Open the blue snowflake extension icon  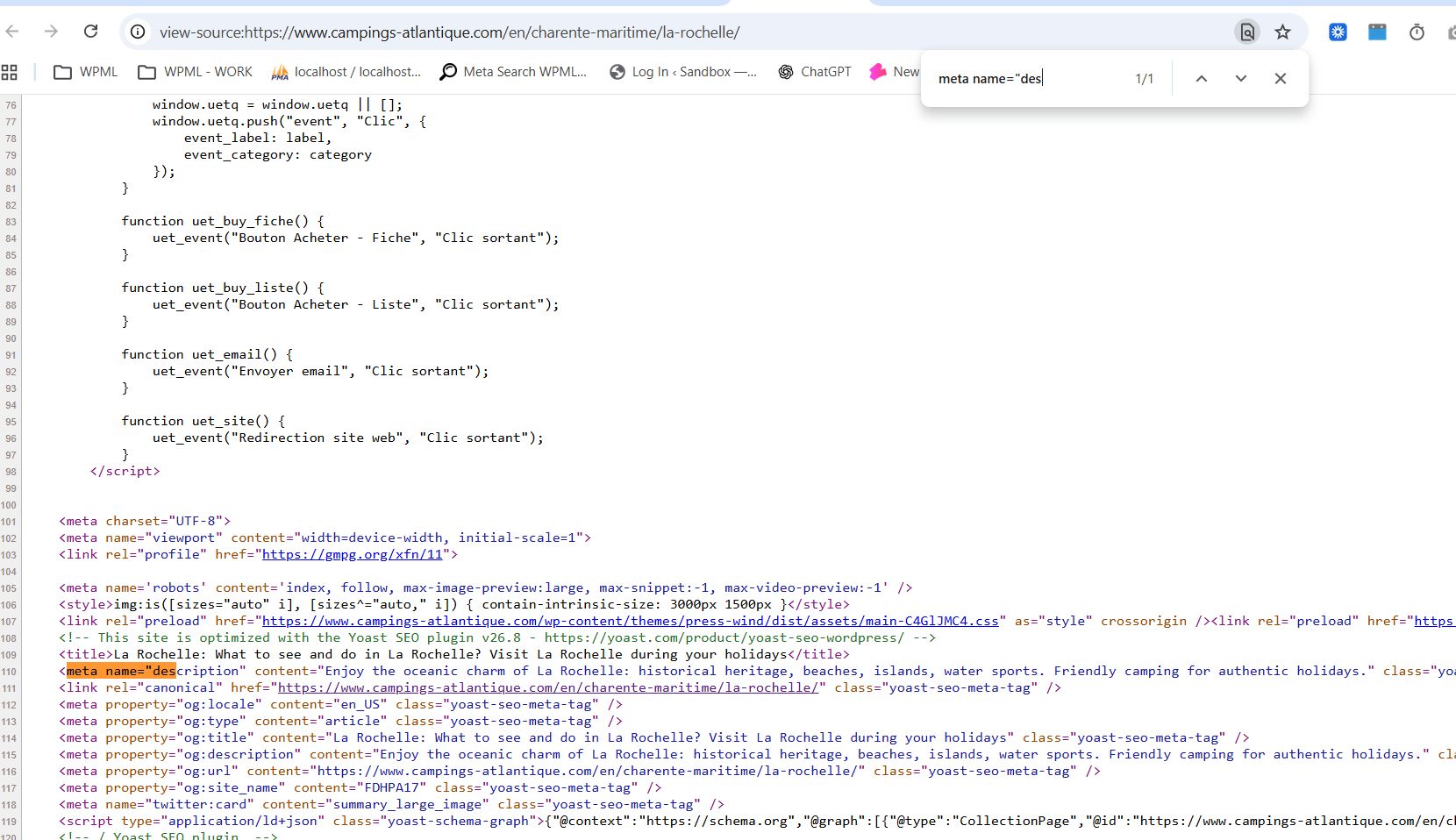point(1338,32)
